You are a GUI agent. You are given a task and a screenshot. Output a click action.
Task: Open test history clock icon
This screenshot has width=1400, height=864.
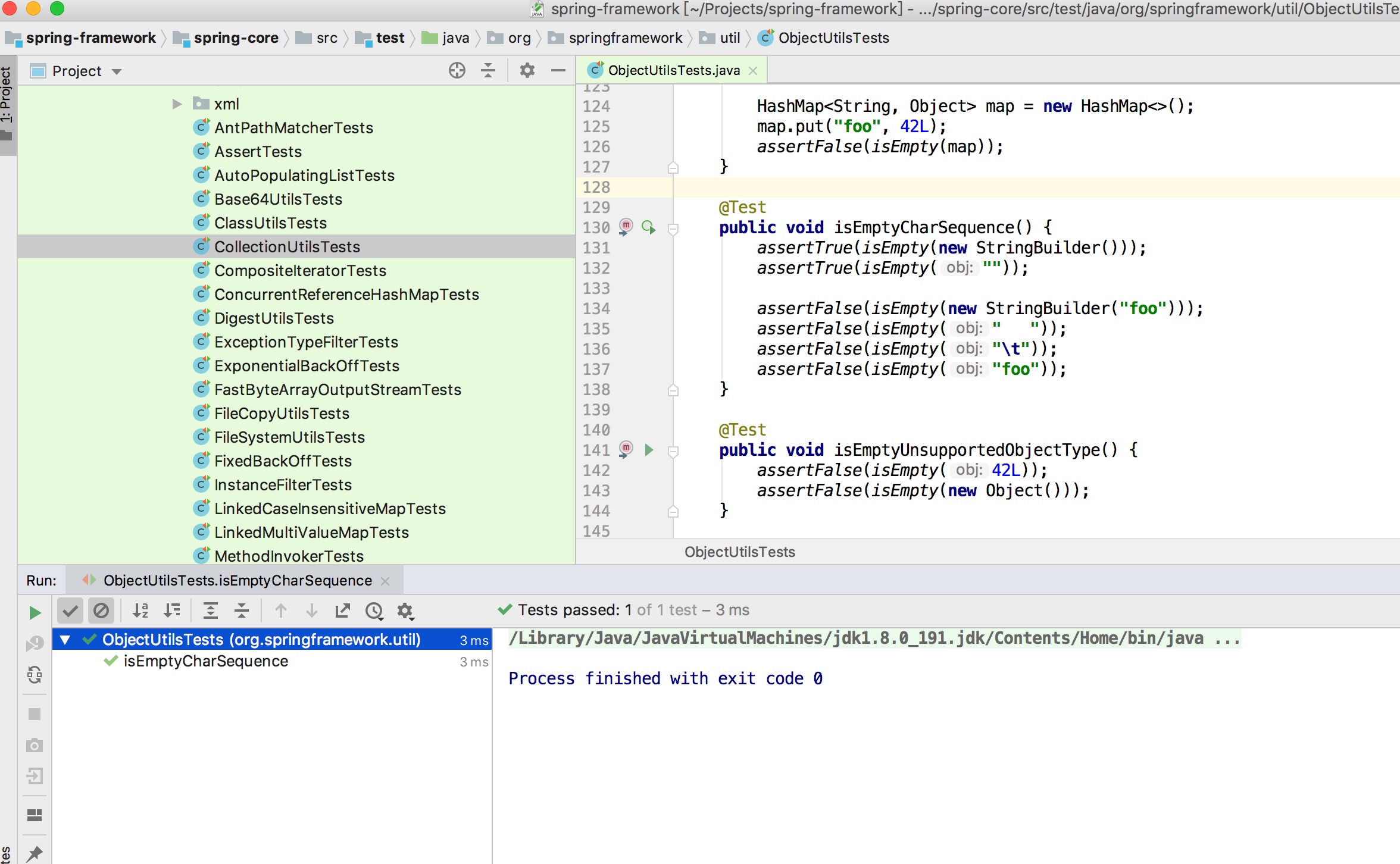pyautogui.click(x=374, y=611)
